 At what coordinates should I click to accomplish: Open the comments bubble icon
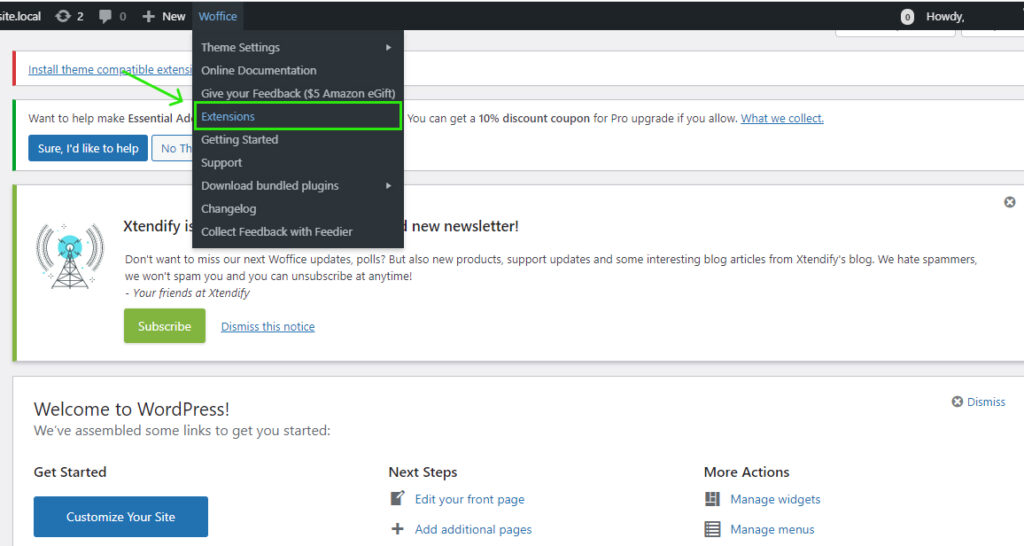[105, 16]
